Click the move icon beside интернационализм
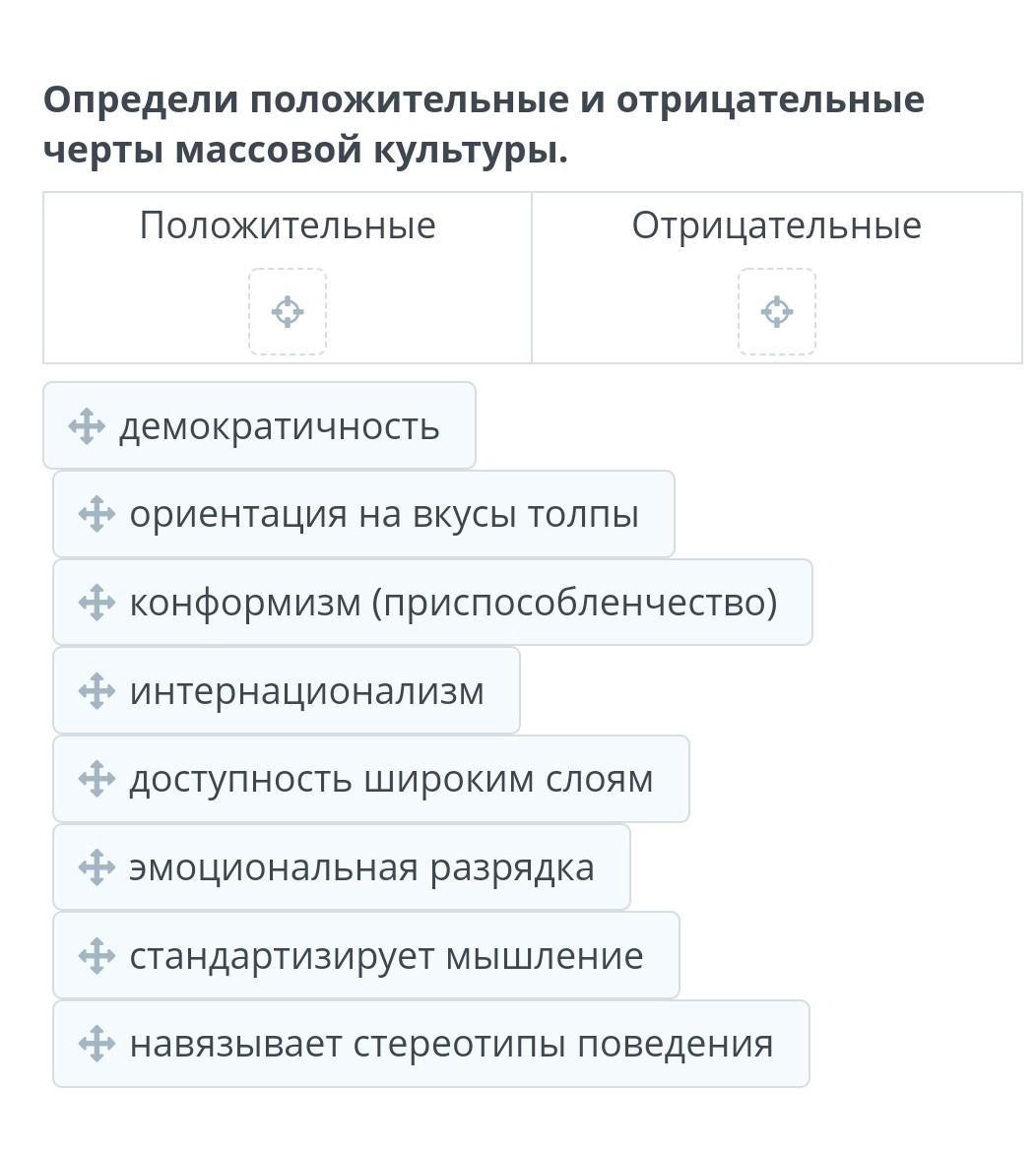1036x1152 pixels. click(97, 690)
